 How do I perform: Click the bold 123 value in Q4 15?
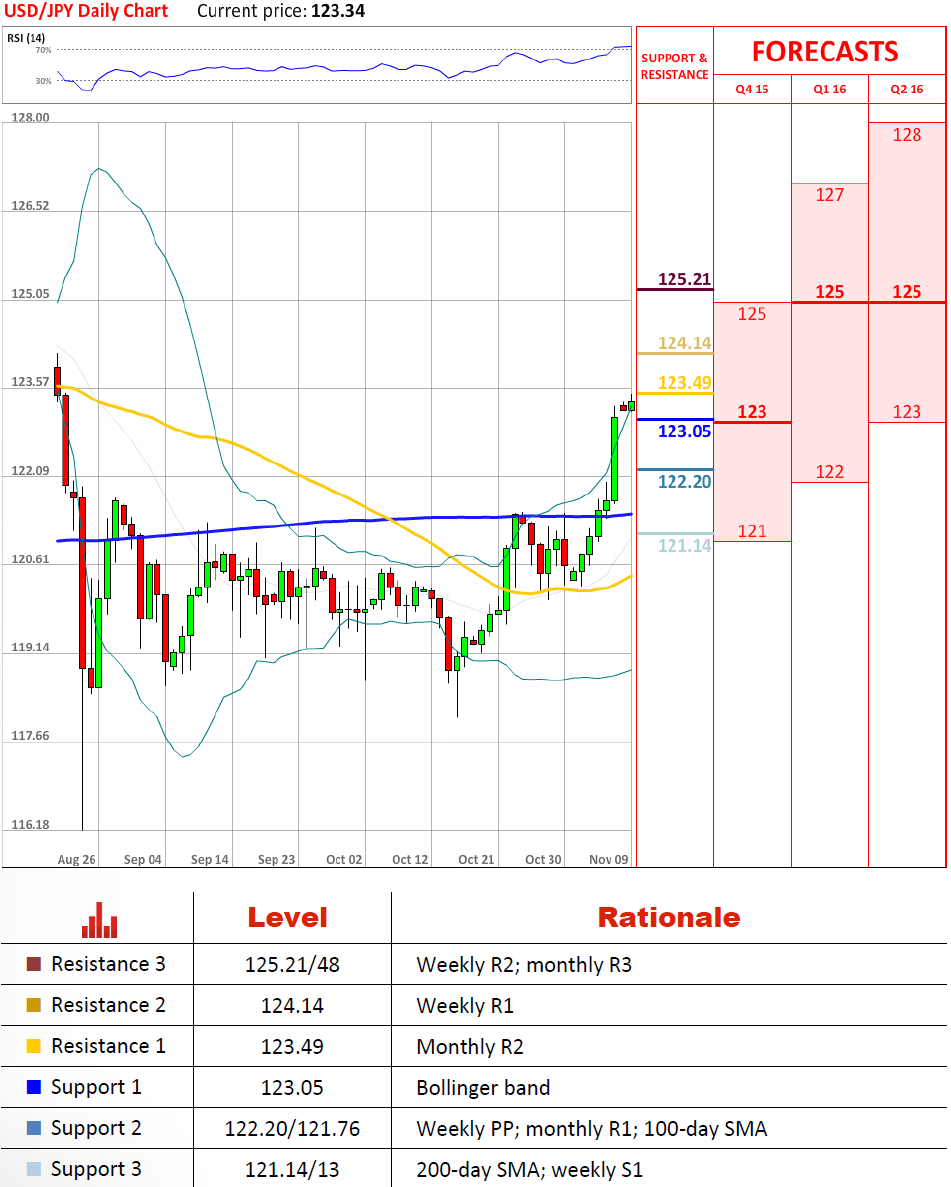pos(752,412)
